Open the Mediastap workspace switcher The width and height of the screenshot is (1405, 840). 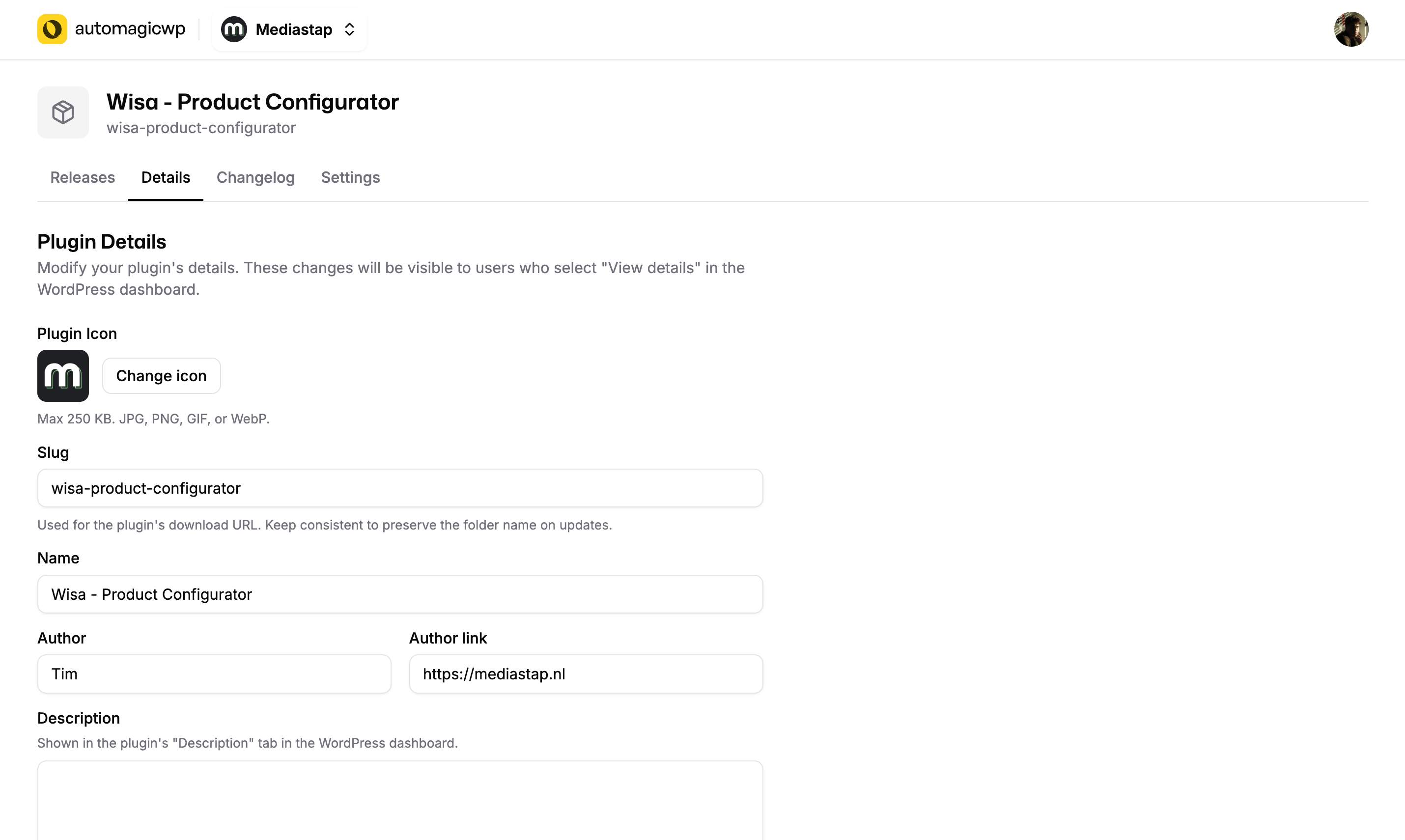290,29
